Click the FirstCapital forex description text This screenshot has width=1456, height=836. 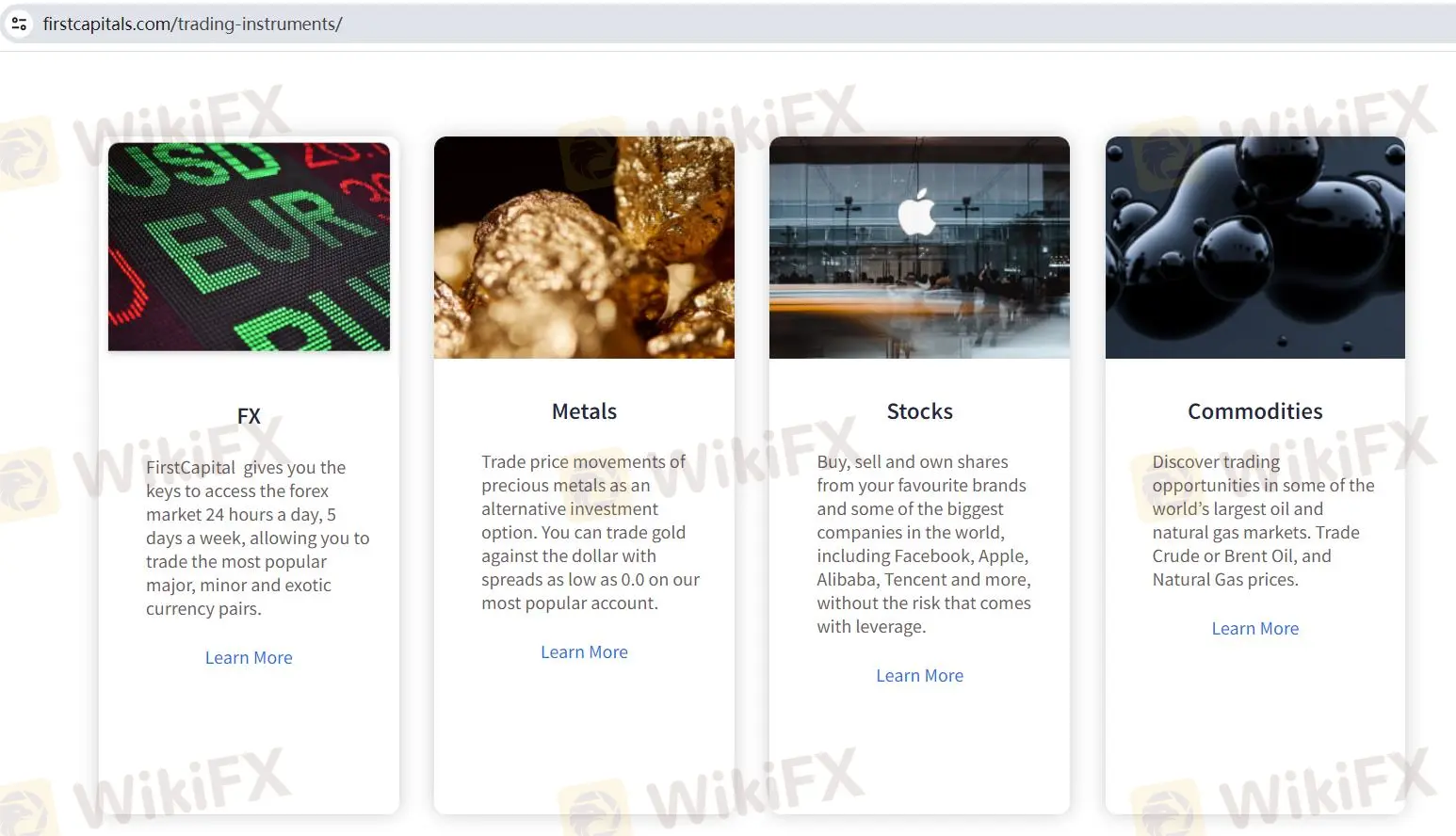click(258, 539)
